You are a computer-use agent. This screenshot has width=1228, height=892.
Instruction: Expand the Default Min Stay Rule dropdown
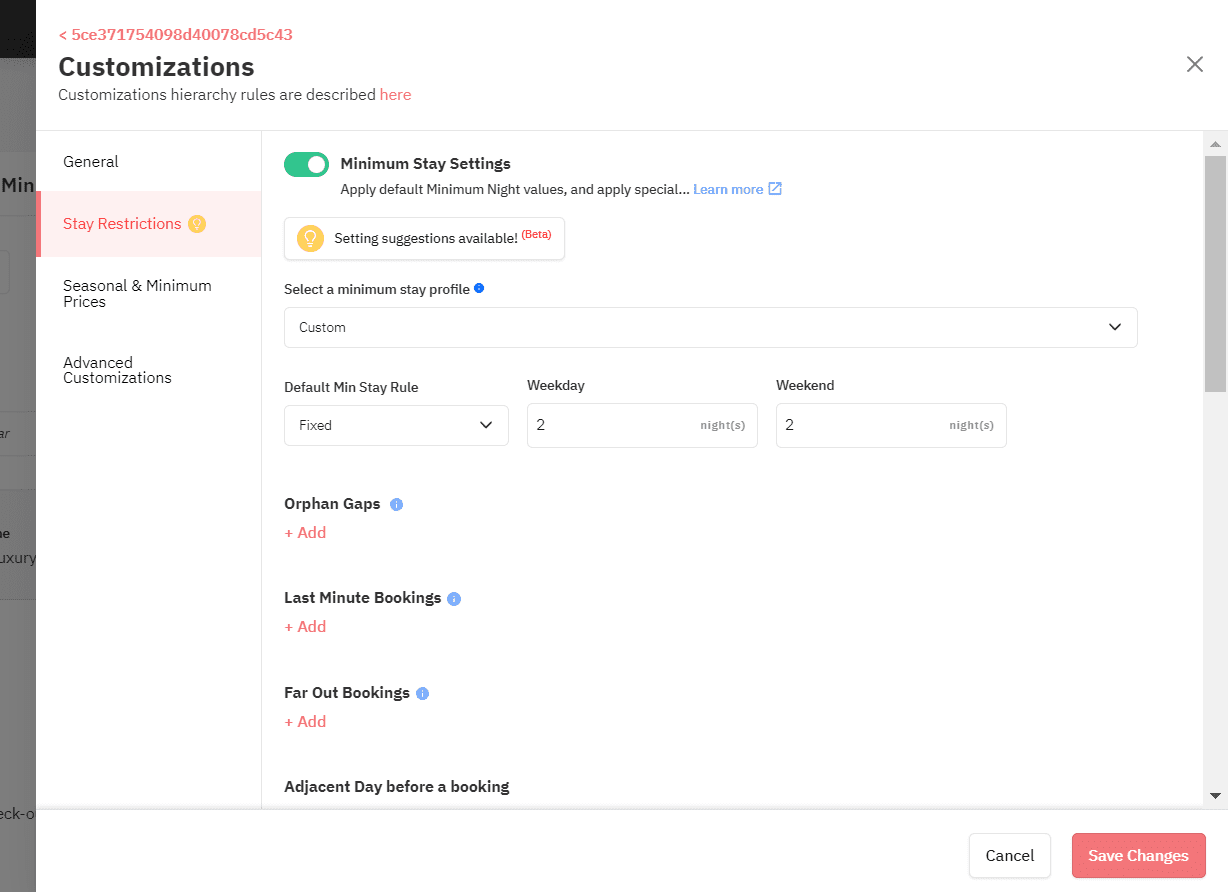396,425
